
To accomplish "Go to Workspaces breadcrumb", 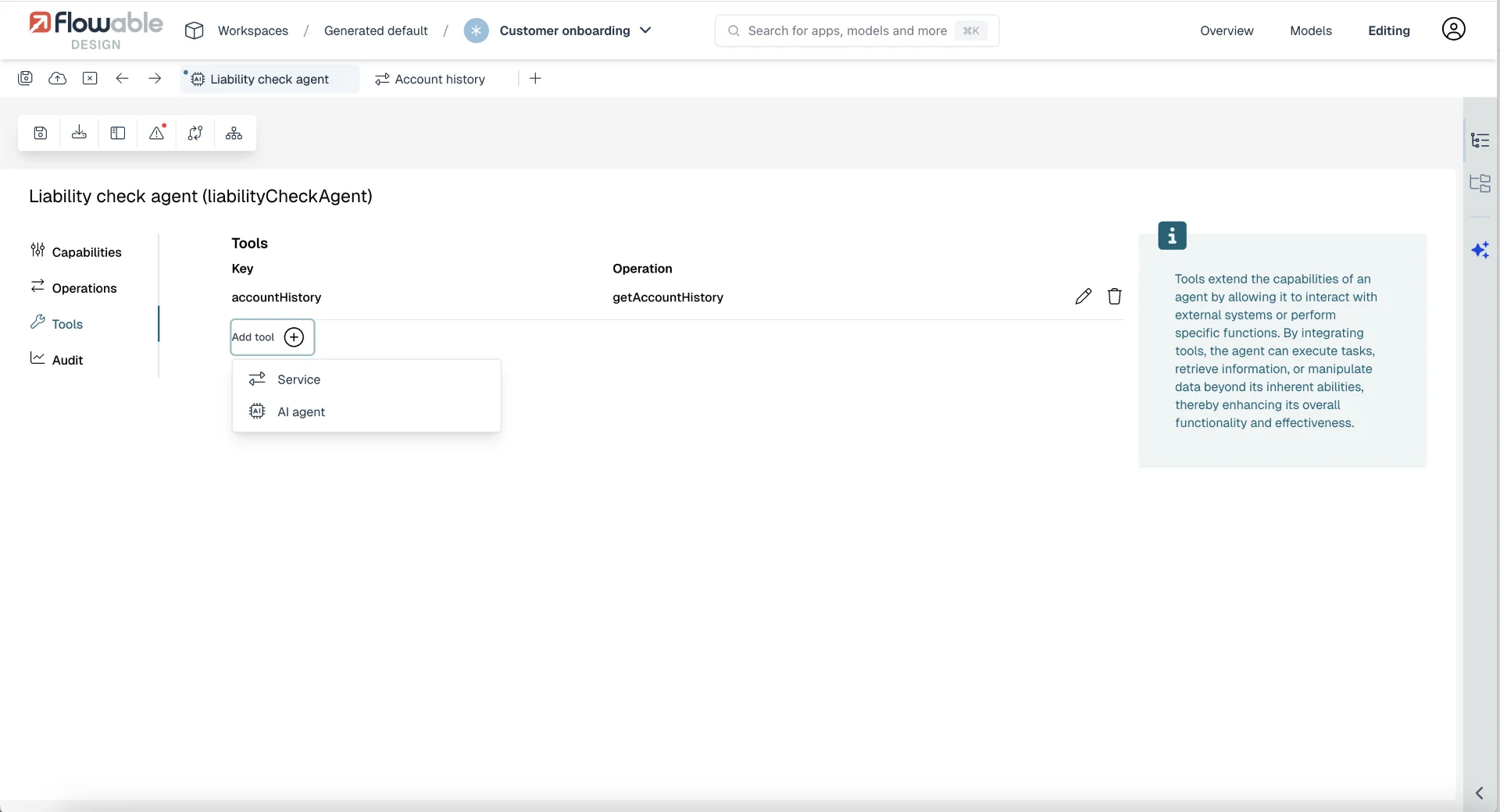I will point(253,30).
